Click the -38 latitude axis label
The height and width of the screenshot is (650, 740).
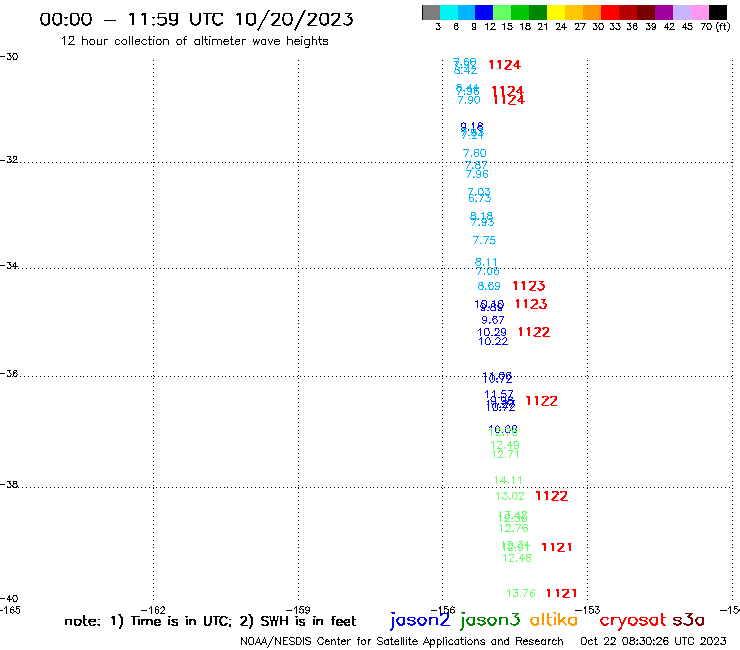click(x=9, y=485)
